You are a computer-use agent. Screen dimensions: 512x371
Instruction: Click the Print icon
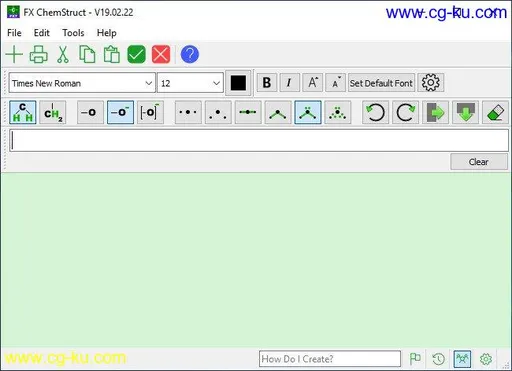[39, 54]
